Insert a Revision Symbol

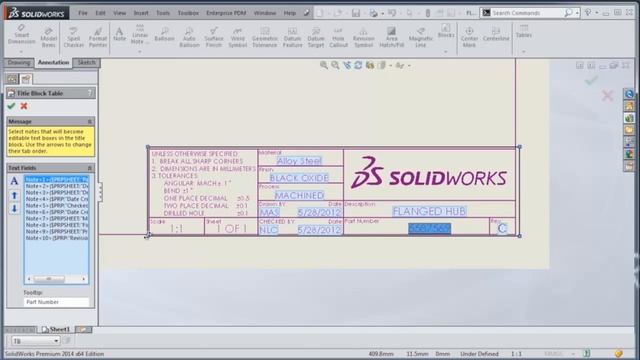click(x=363, y=38)
